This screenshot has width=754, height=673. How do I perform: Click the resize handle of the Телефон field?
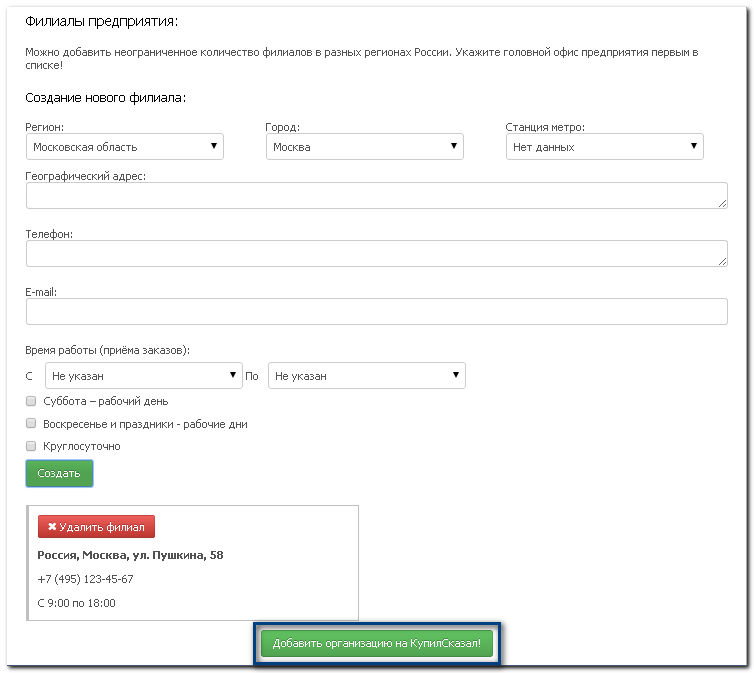pyautogui.click(x=722, y=261)
